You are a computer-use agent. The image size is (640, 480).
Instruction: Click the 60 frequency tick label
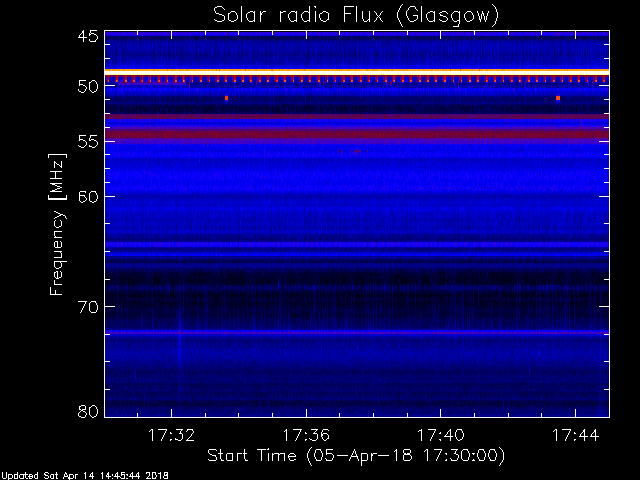[x=88, y=196]
